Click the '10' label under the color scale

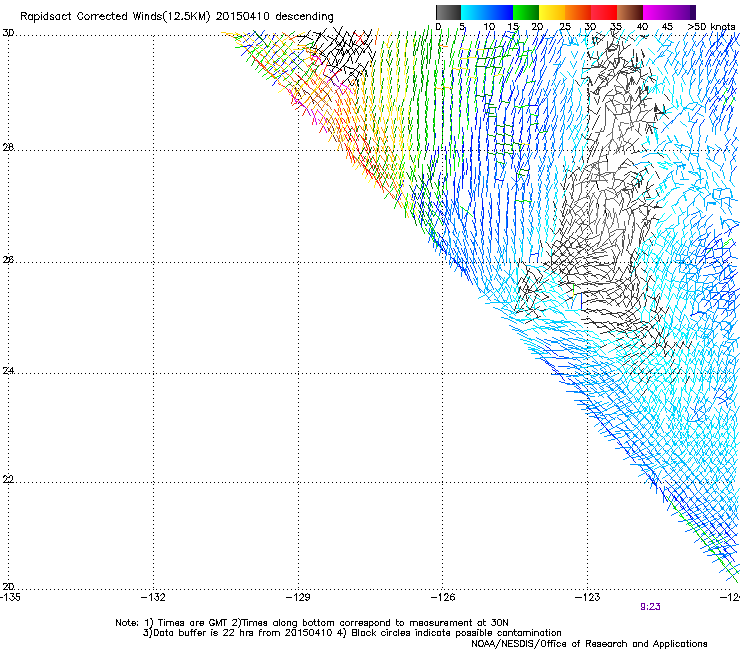[489, 27]
